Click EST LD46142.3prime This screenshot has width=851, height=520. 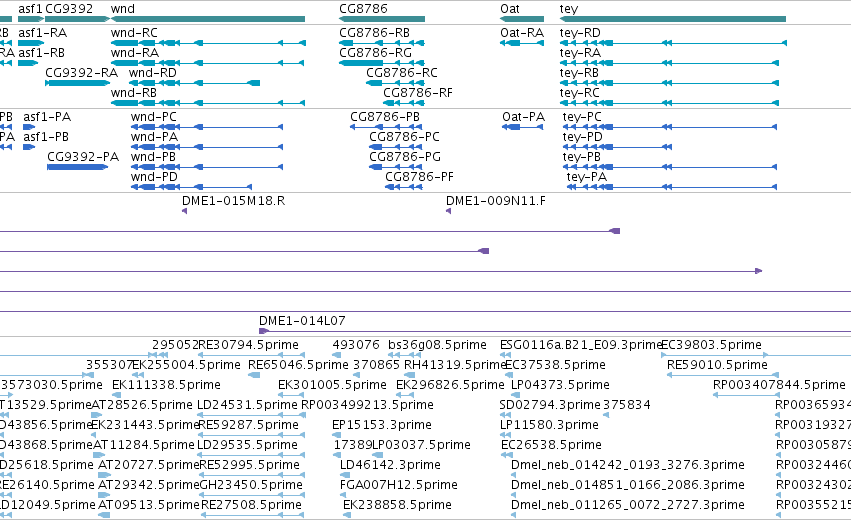390,465
